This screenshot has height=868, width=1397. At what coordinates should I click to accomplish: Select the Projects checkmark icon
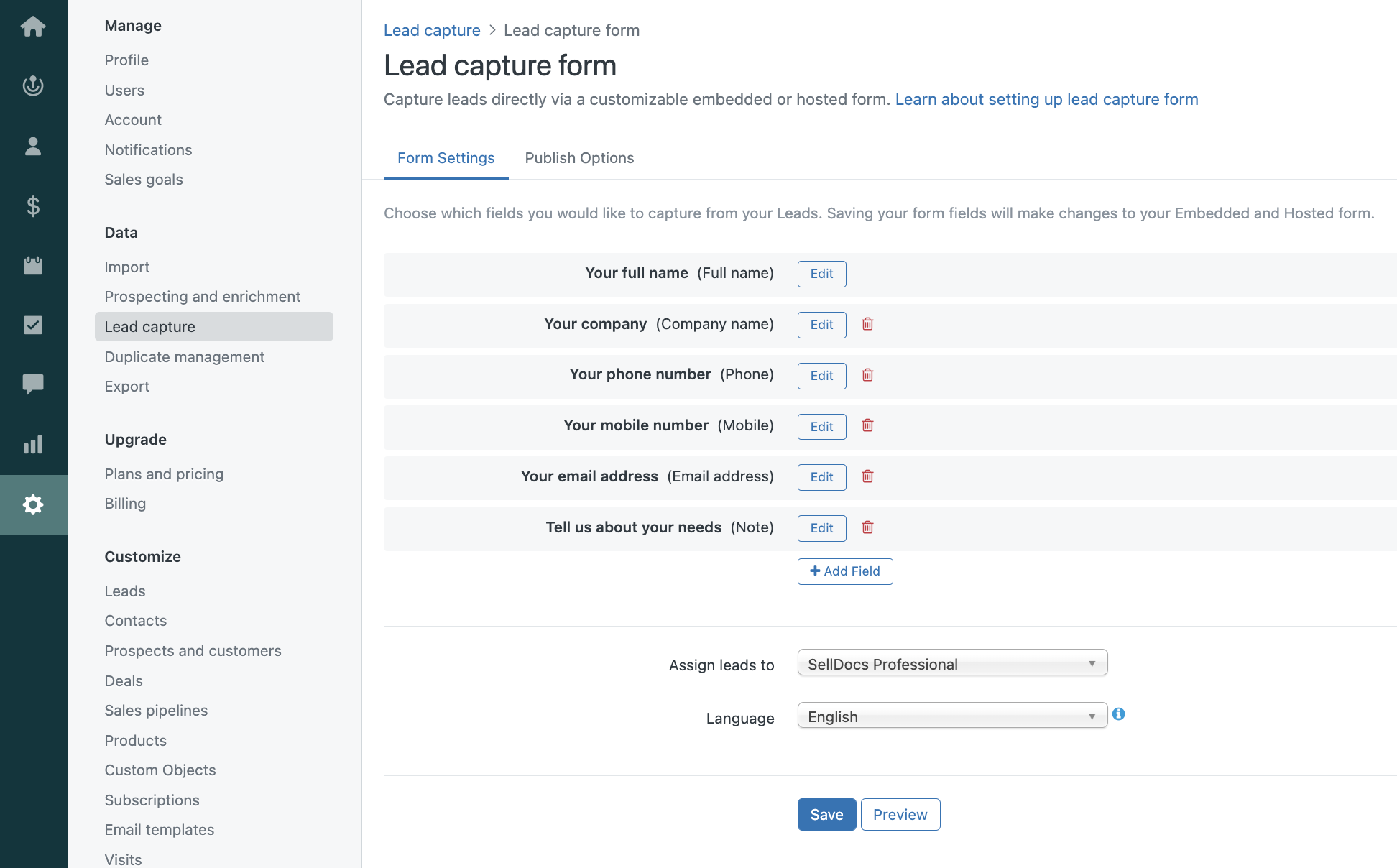[x=34, y=325]
